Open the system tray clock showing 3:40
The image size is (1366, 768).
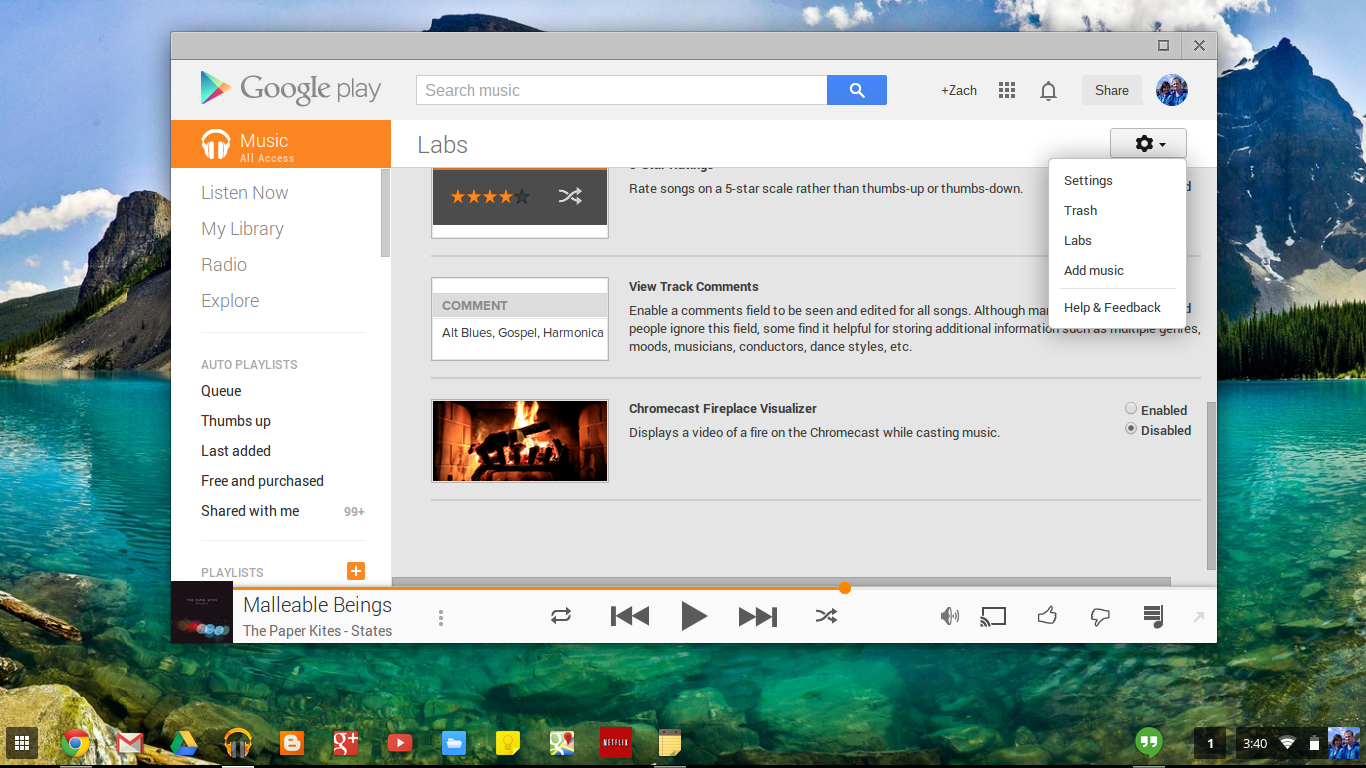click(x=1254, y=744)
